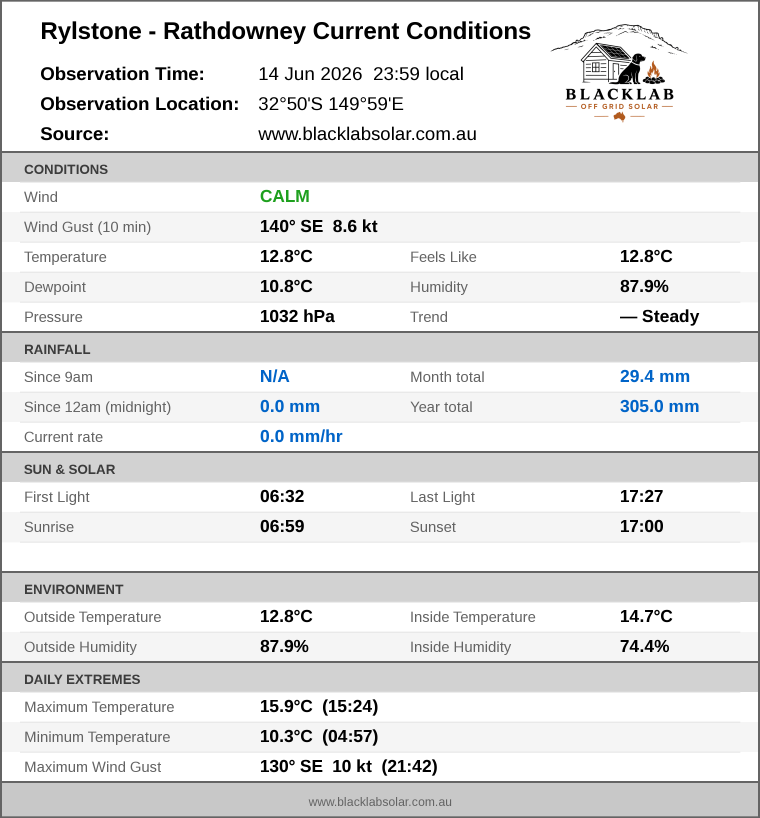The height and width of the screenshot is (818, 760).
Task: Click the observation time 14 Jun 2026 23:59 local
Action: click(x=361, y=74)
